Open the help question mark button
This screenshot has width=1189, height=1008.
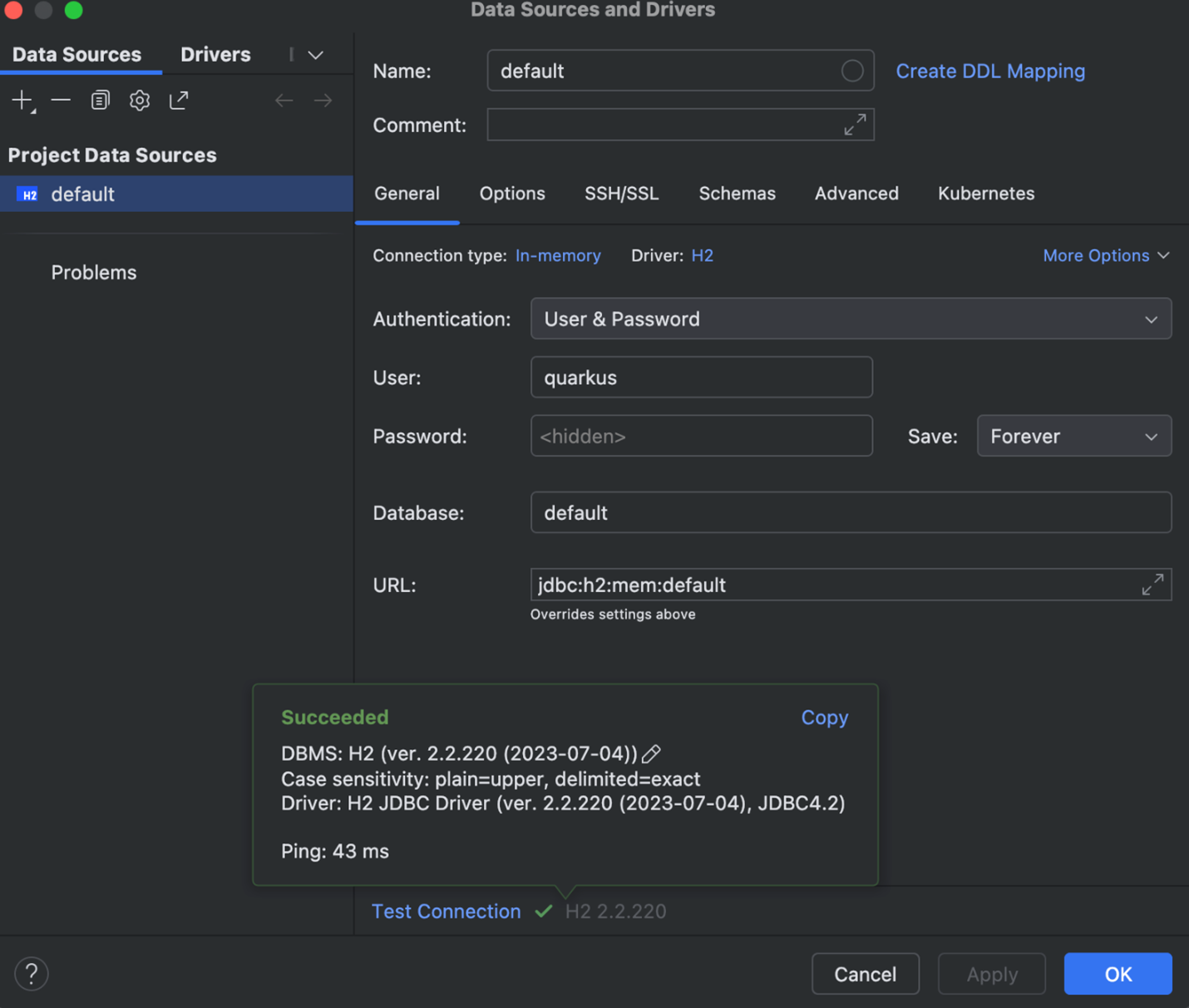coord(32,974)
